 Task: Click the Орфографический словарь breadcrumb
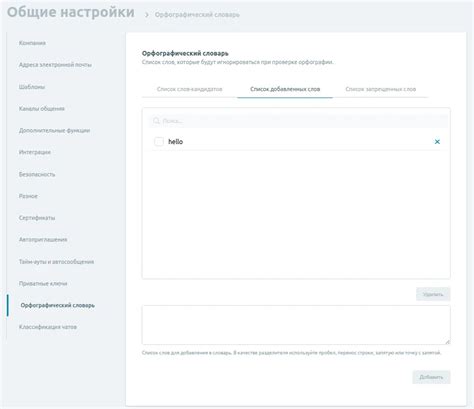[197, 15]
